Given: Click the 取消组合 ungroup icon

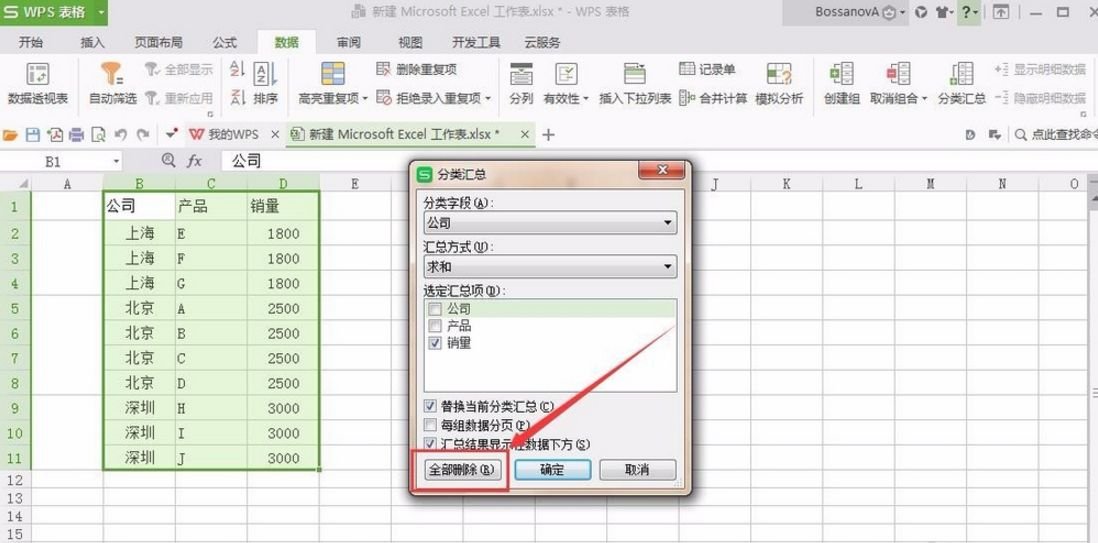Looking at the screenshot, I should click(x=898, y=74).
